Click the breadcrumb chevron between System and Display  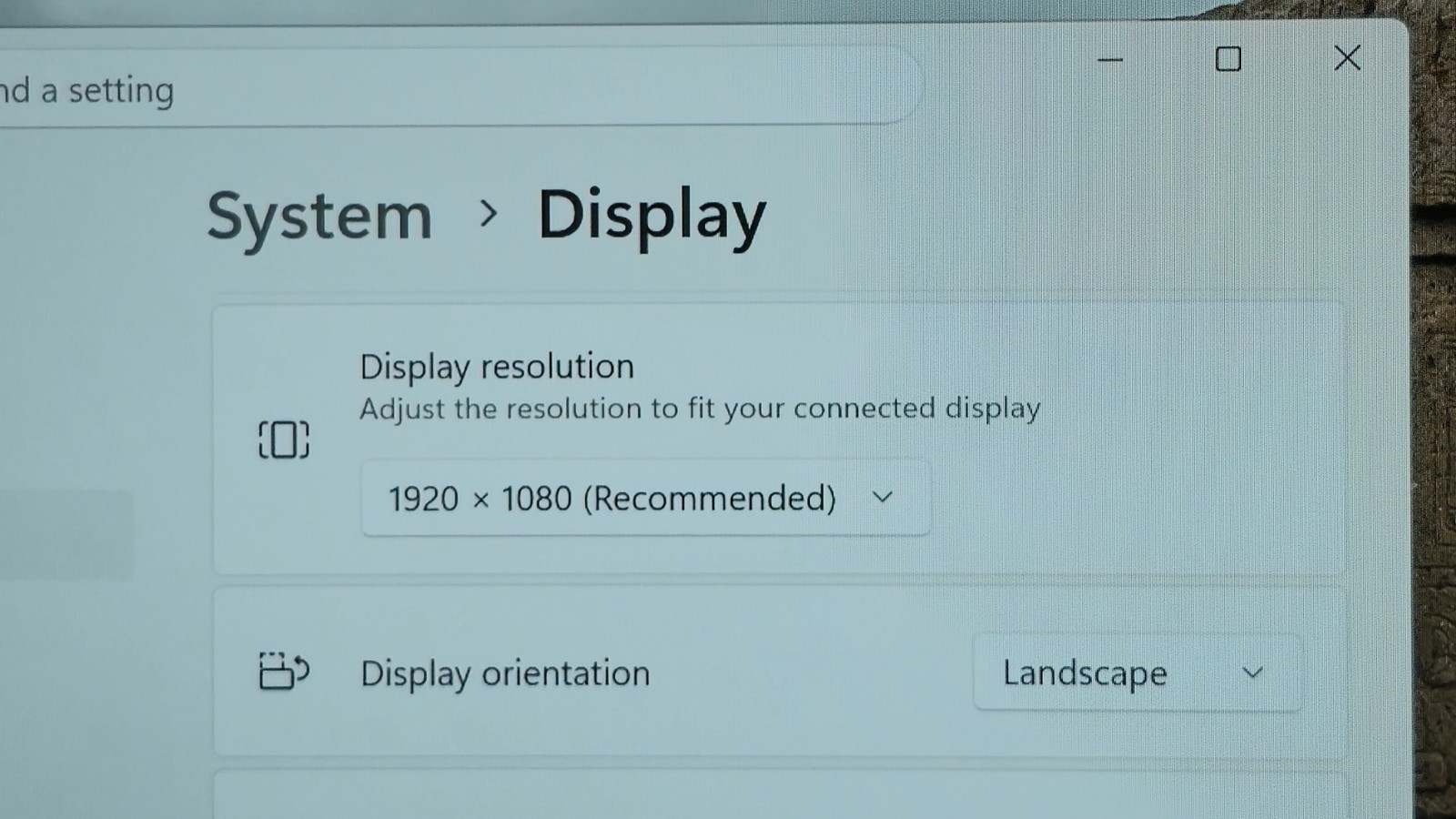click(x=489, y=214)
